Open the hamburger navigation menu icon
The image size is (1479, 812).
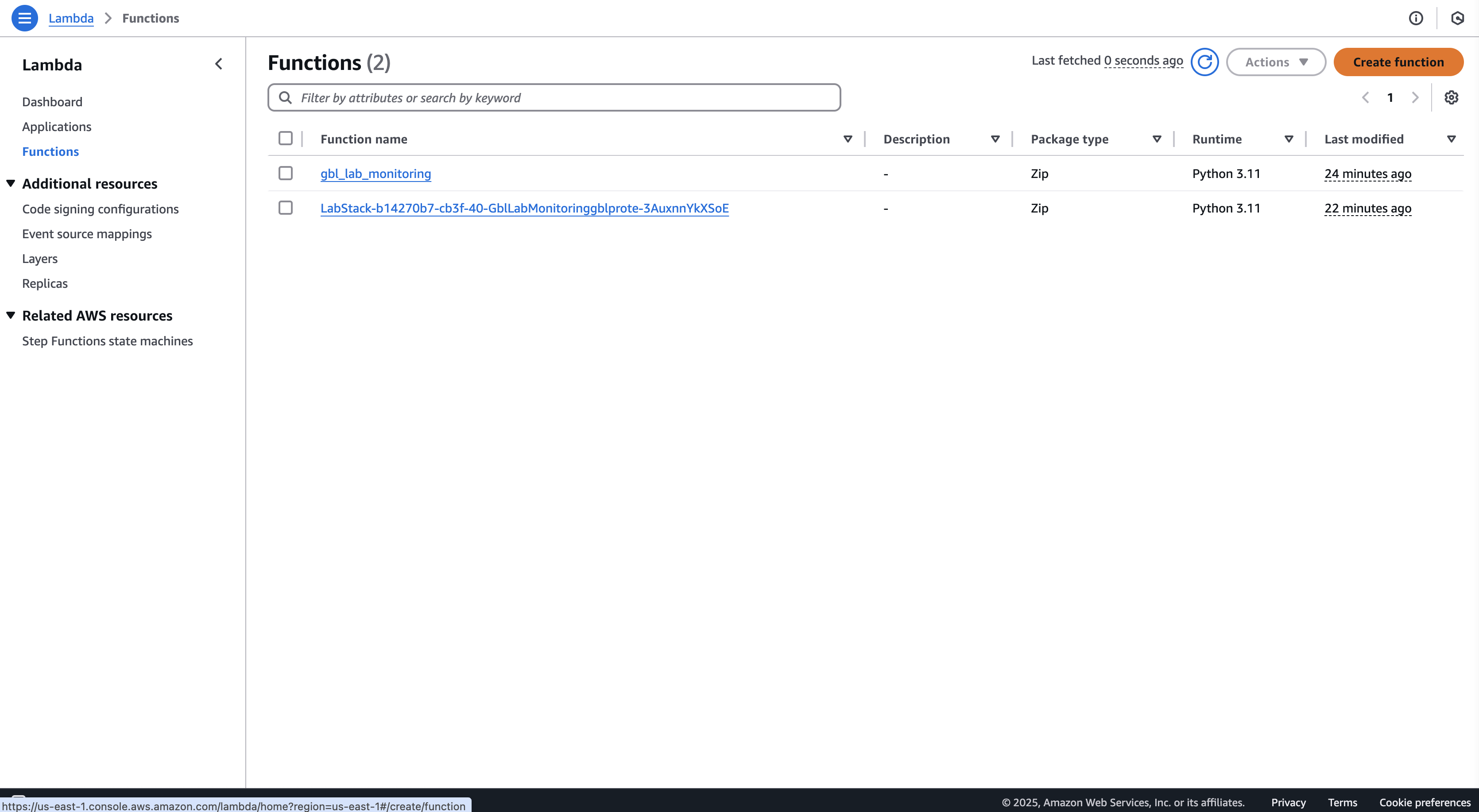coord(25,19)
